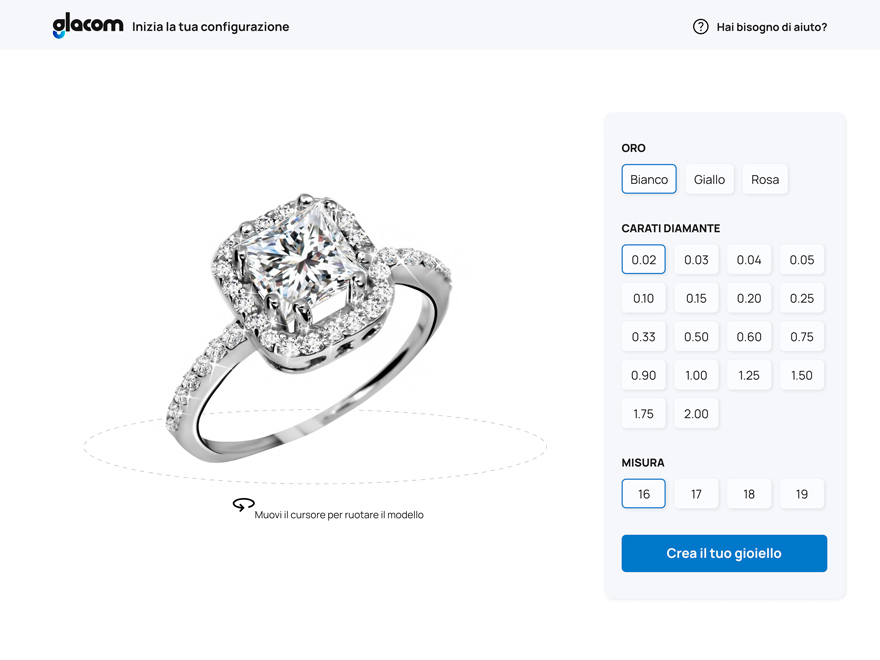The image size is (880, 660).
Task: Set ring size to 18
Action: [x=749, y=494]
